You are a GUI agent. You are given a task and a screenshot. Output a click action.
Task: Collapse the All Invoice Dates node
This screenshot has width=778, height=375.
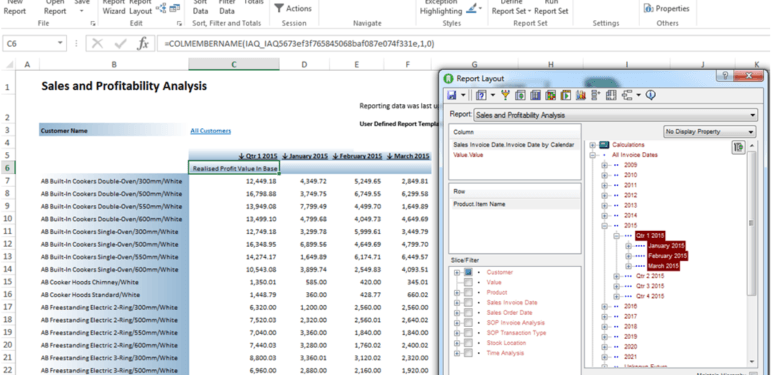(592, 155)
